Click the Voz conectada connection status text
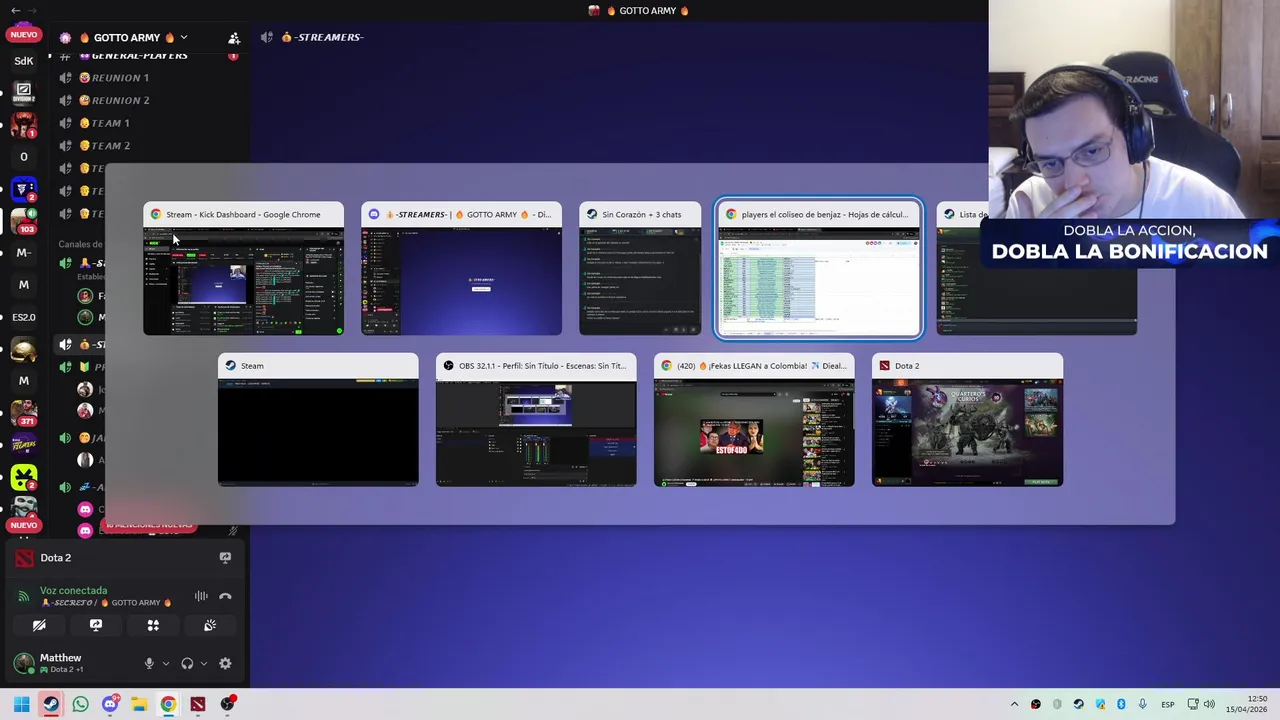Screen dimensions: 1280x720 coord(73,591)
